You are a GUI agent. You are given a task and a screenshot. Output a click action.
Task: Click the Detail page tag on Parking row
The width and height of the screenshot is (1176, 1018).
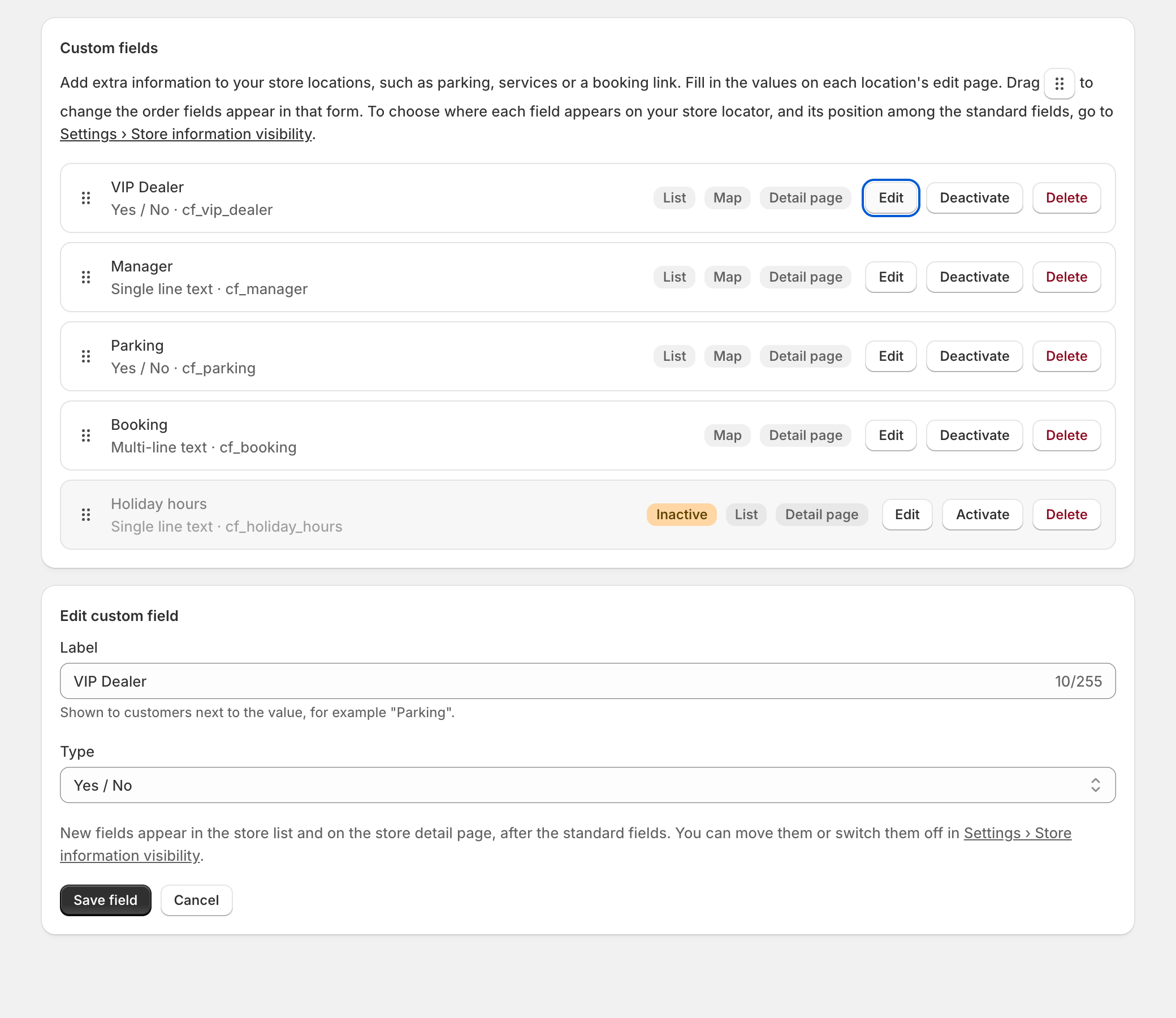tap(805, 356)
